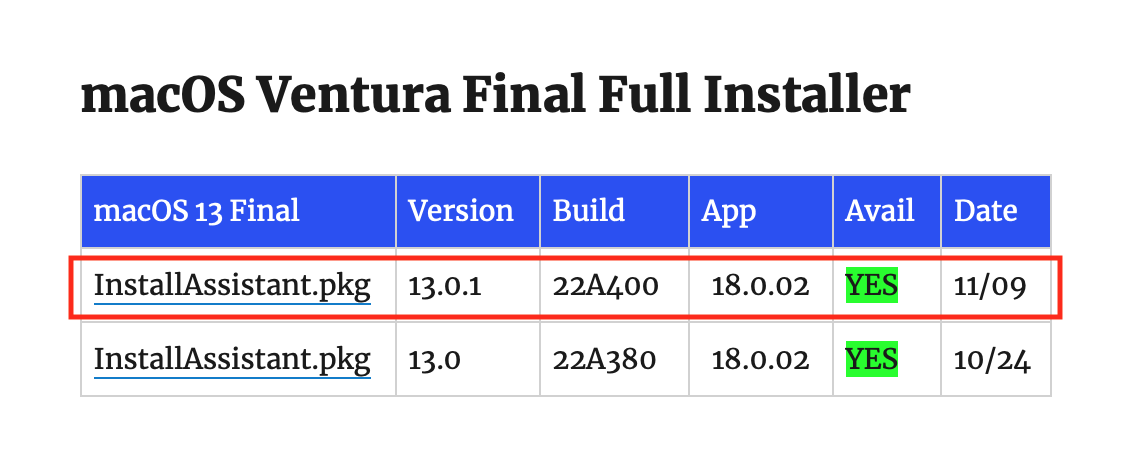Select the 22A380 build number cell
Image resolution: width=1134 pixels, height=462 pixels.
coord(606,360)
